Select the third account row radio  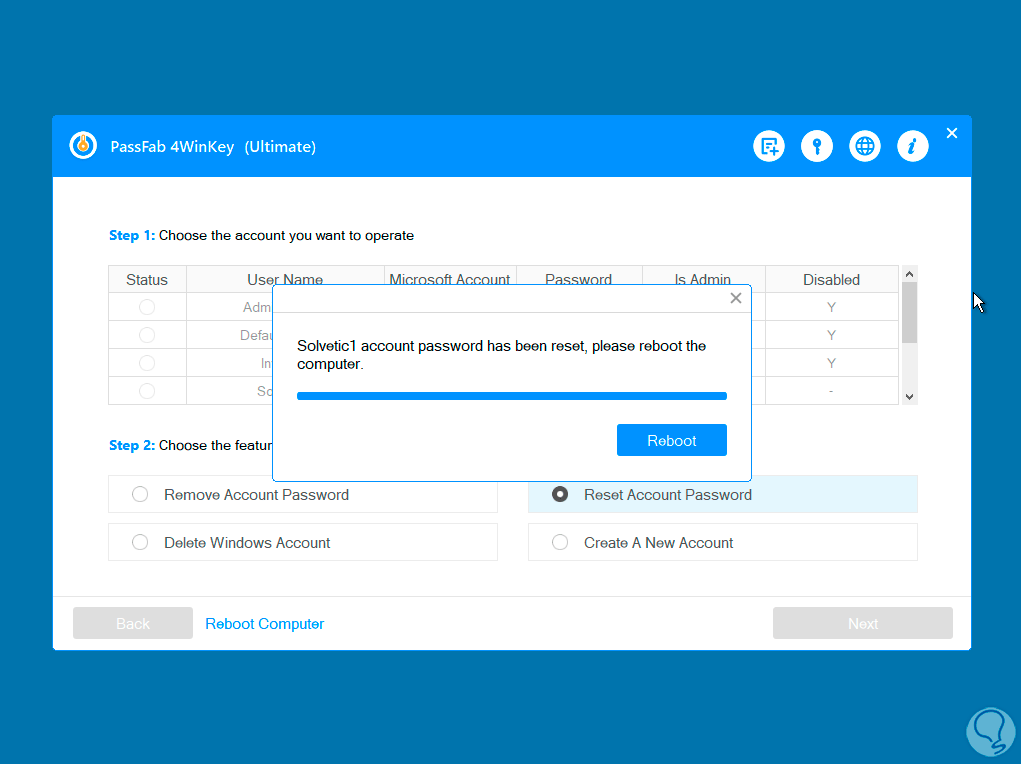(147, 363)
